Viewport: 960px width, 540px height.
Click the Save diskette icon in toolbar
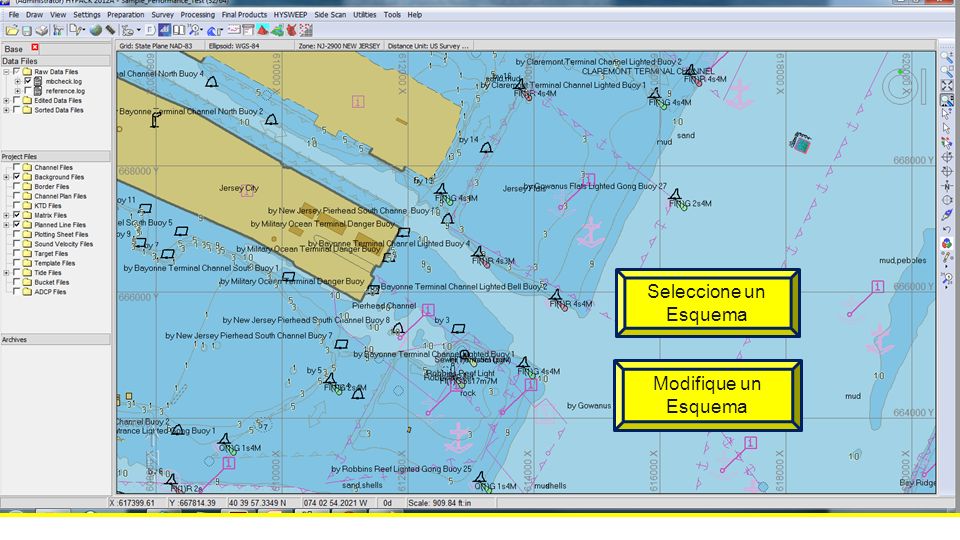[x=27, y=30]
